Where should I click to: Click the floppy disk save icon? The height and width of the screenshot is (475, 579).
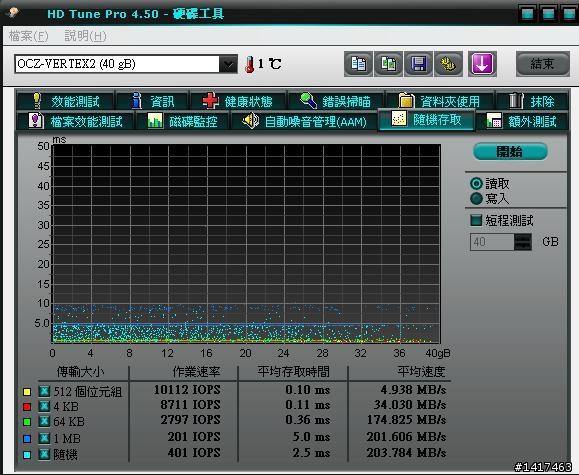(x=418, y=64)
